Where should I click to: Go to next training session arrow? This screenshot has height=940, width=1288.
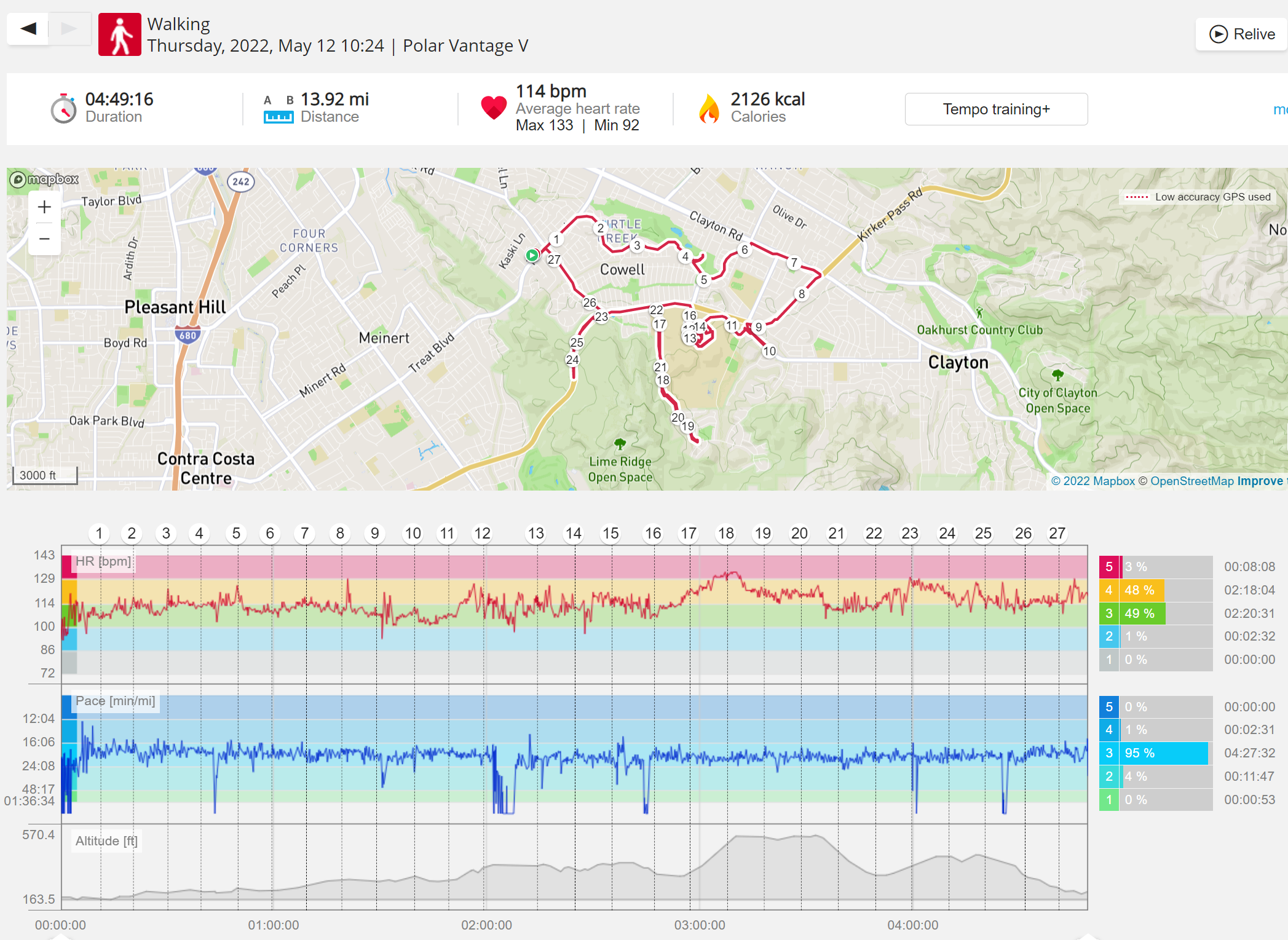69,28
